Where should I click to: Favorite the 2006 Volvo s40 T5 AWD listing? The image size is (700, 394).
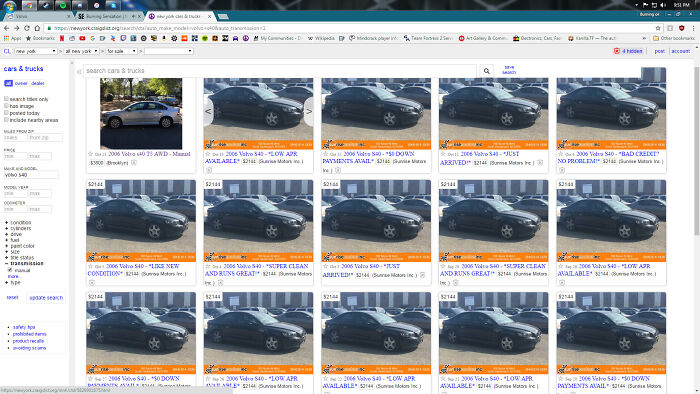[x=91, y=154]
